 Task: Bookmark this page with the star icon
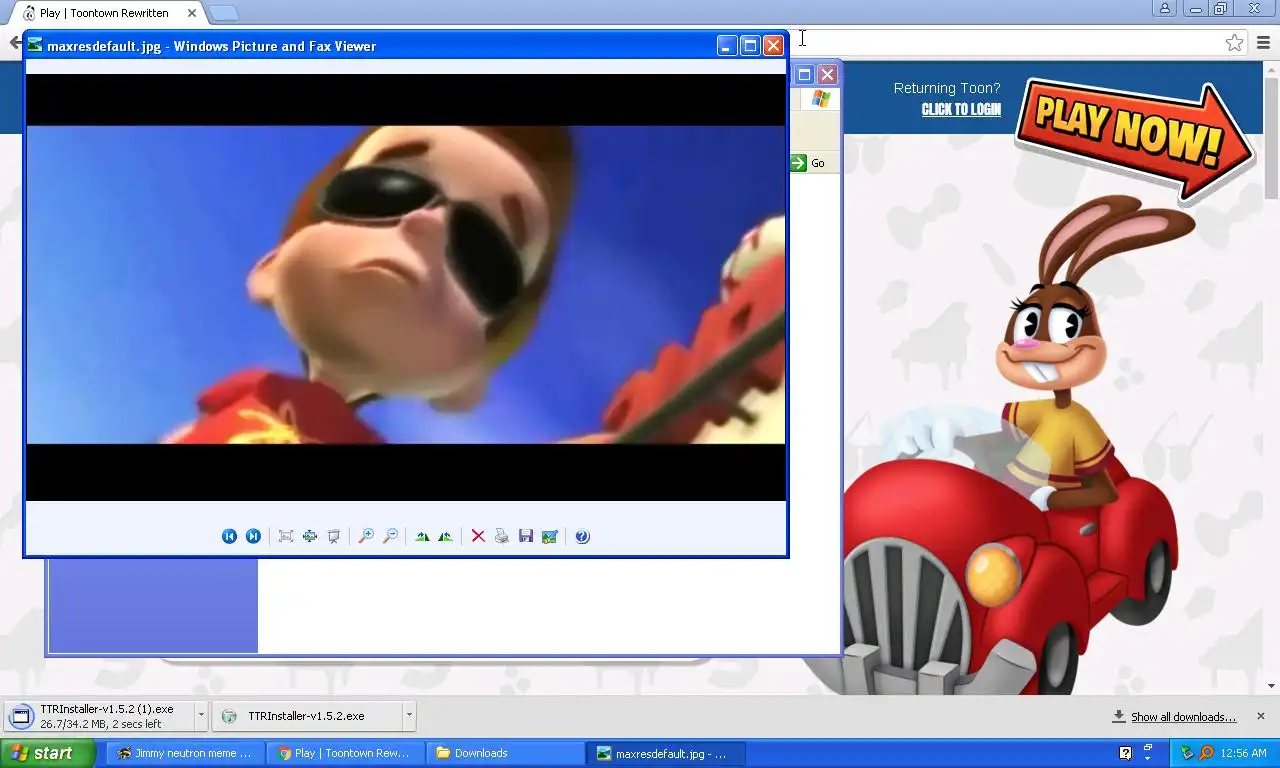coord(1234,43)
